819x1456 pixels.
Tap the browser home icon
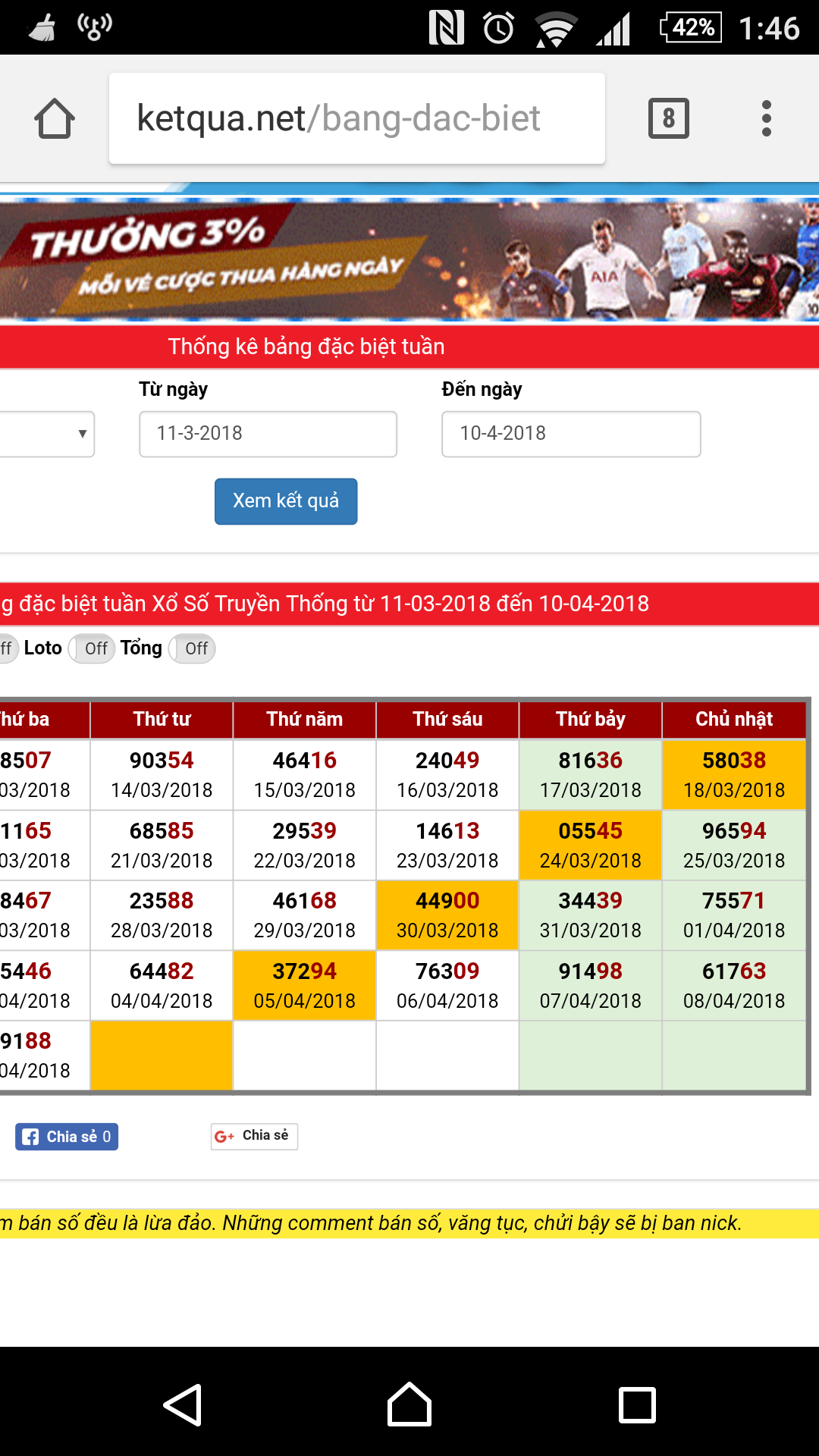point(55,119)
